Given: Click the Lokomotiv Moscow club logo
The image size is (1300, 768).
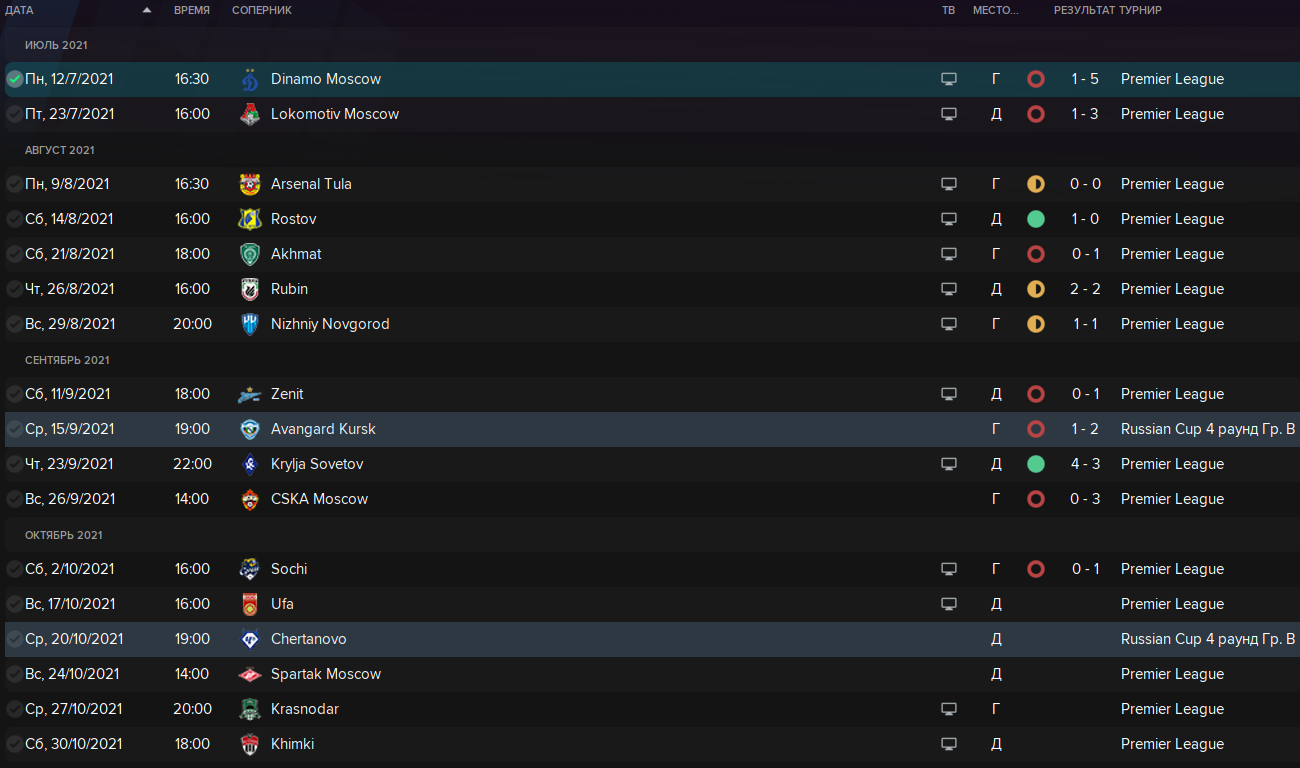Looking at the screenshot, I should [250, 115].
